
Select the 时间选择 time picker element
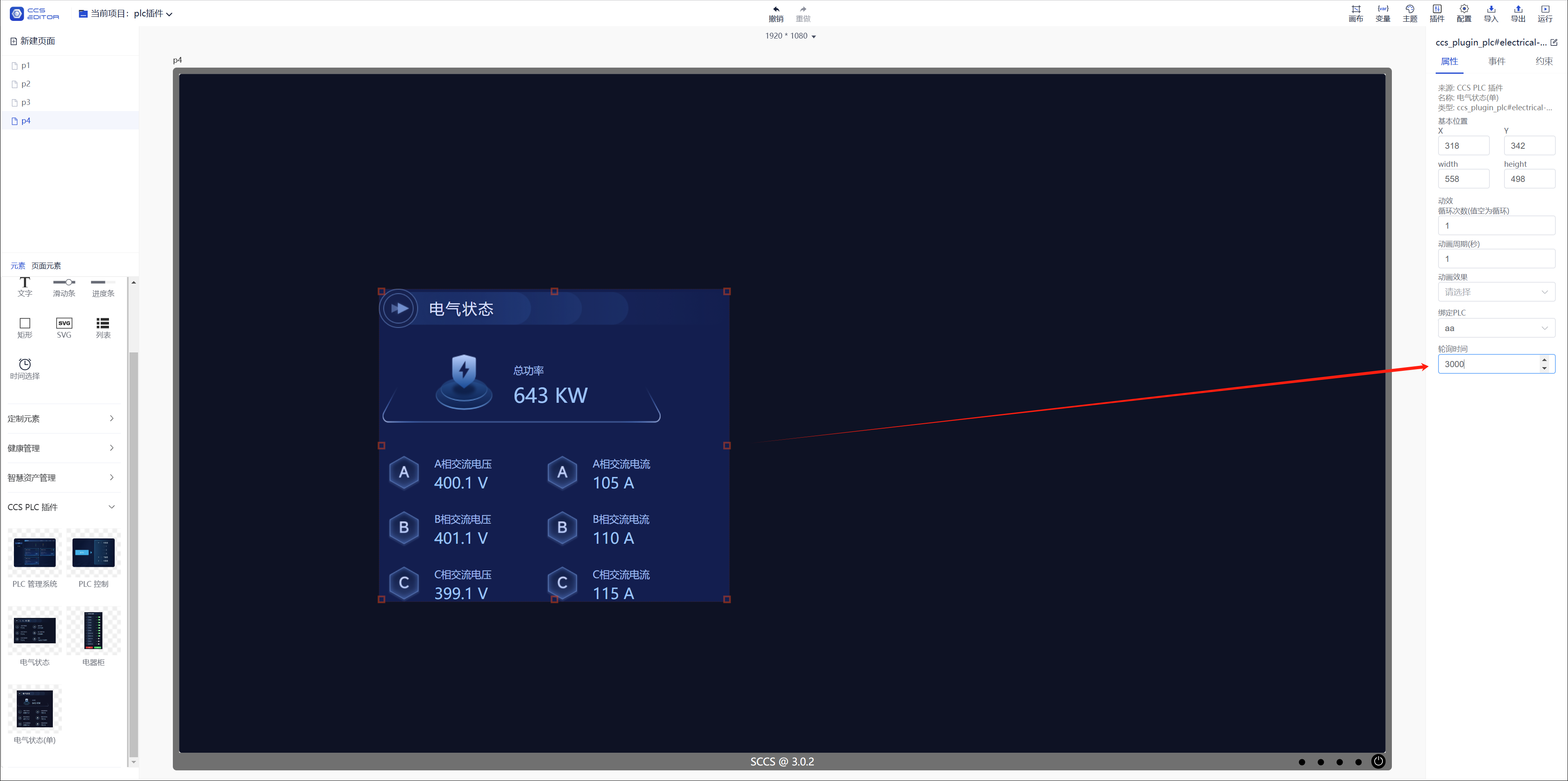point(25,369)
